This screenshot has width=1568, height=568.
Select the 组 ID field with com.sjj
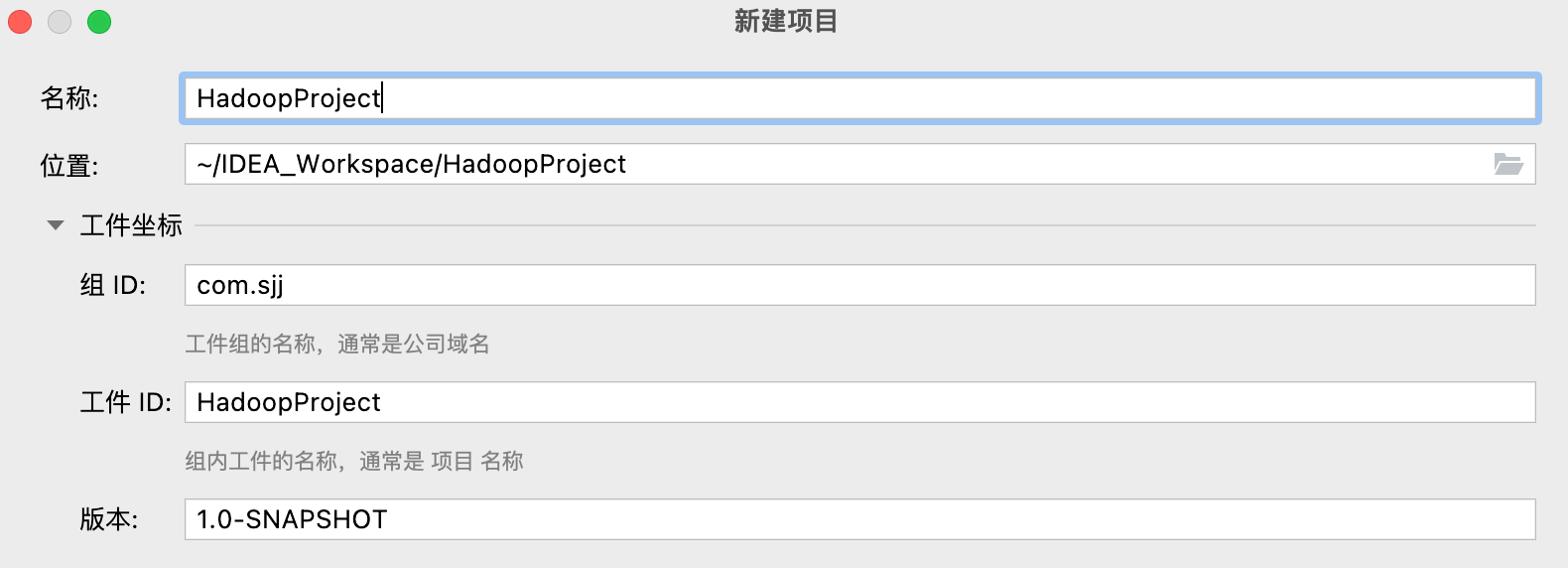pos(859,285)
